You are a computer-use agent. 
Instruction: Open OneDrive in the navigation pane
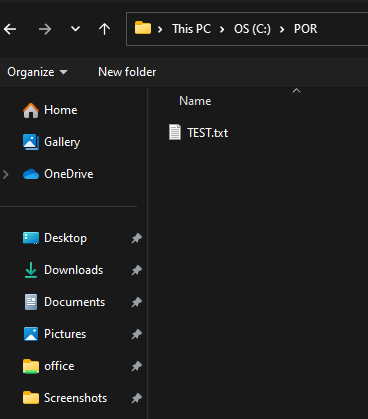(69, 174)
